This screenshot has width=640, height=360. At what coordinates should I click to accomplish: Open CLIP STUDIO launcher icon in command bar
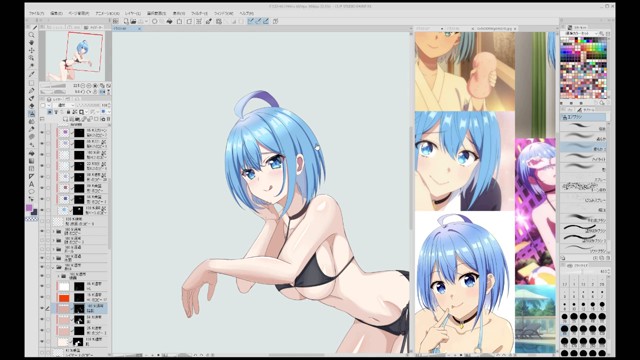(116, 21)
